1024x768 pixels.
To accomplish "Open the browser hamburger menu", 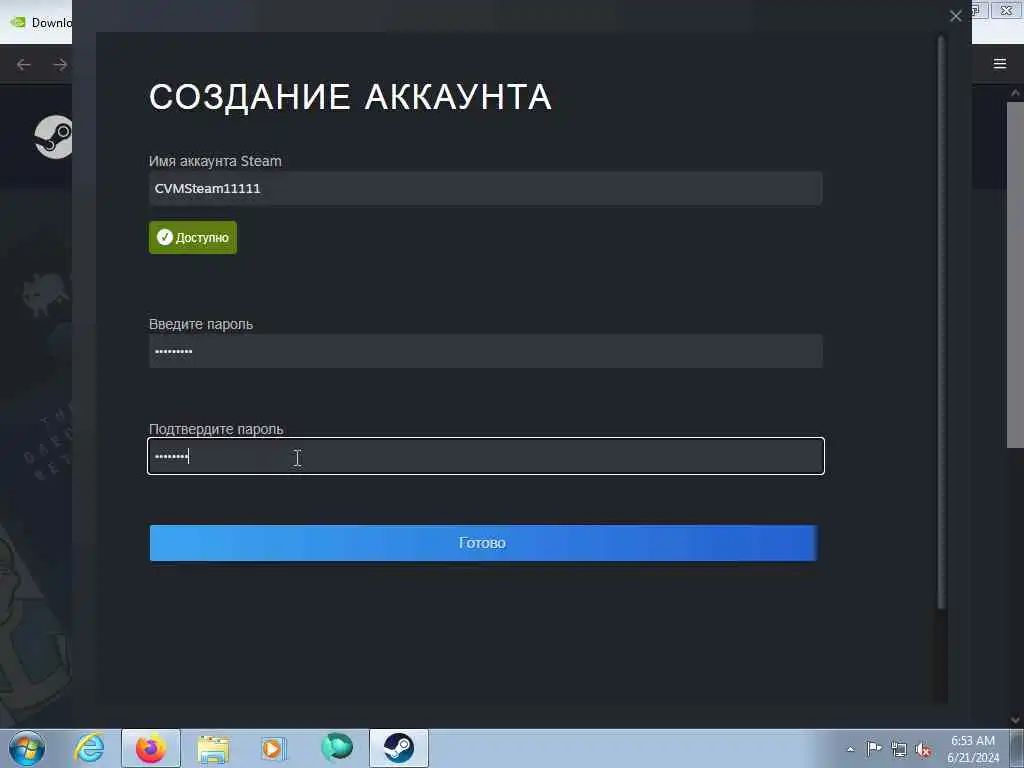I will click(x=999, y=63).
